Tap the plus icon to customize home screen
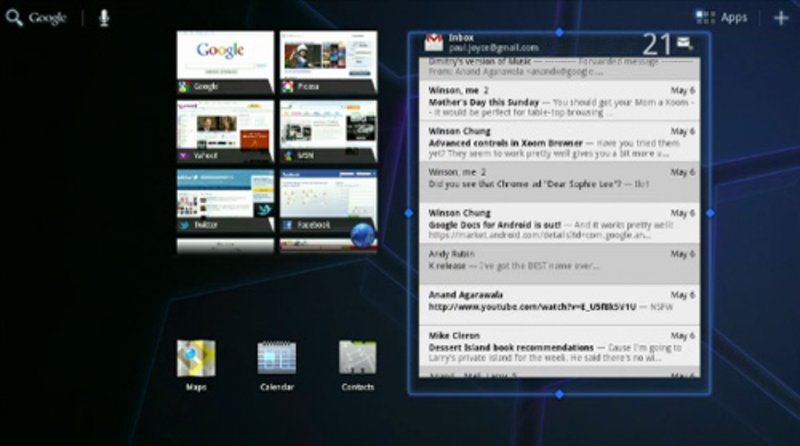Viewport: 800px width, 446px height. [x=781, y=18]
